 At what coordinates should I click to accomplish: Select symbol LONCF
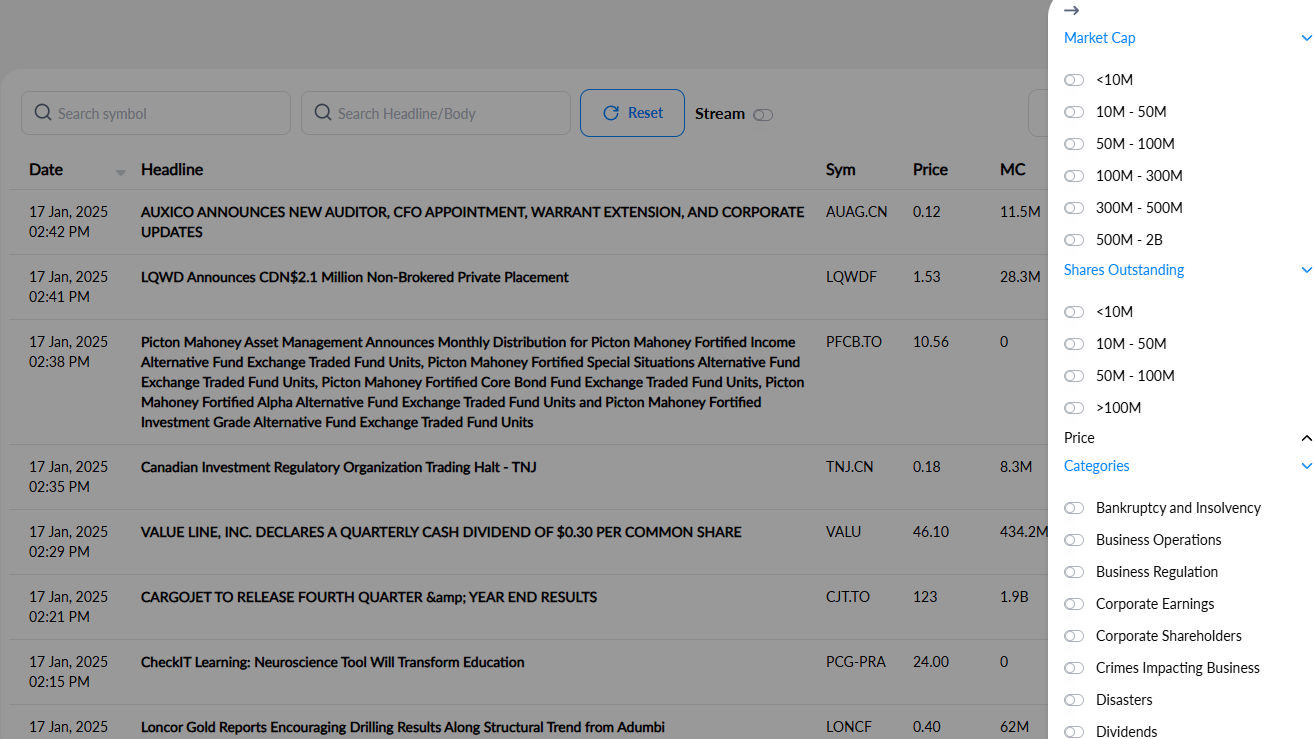tap(849, 727)
